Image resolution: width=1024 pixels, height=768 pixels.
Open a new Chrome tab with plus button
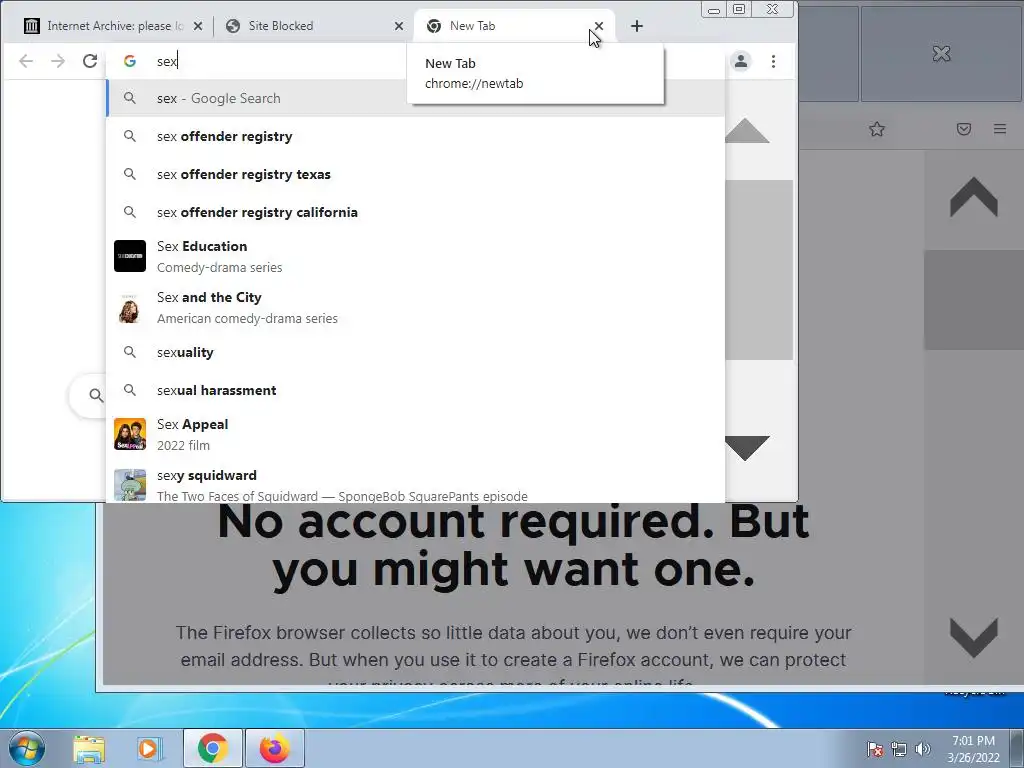[637, 26]
